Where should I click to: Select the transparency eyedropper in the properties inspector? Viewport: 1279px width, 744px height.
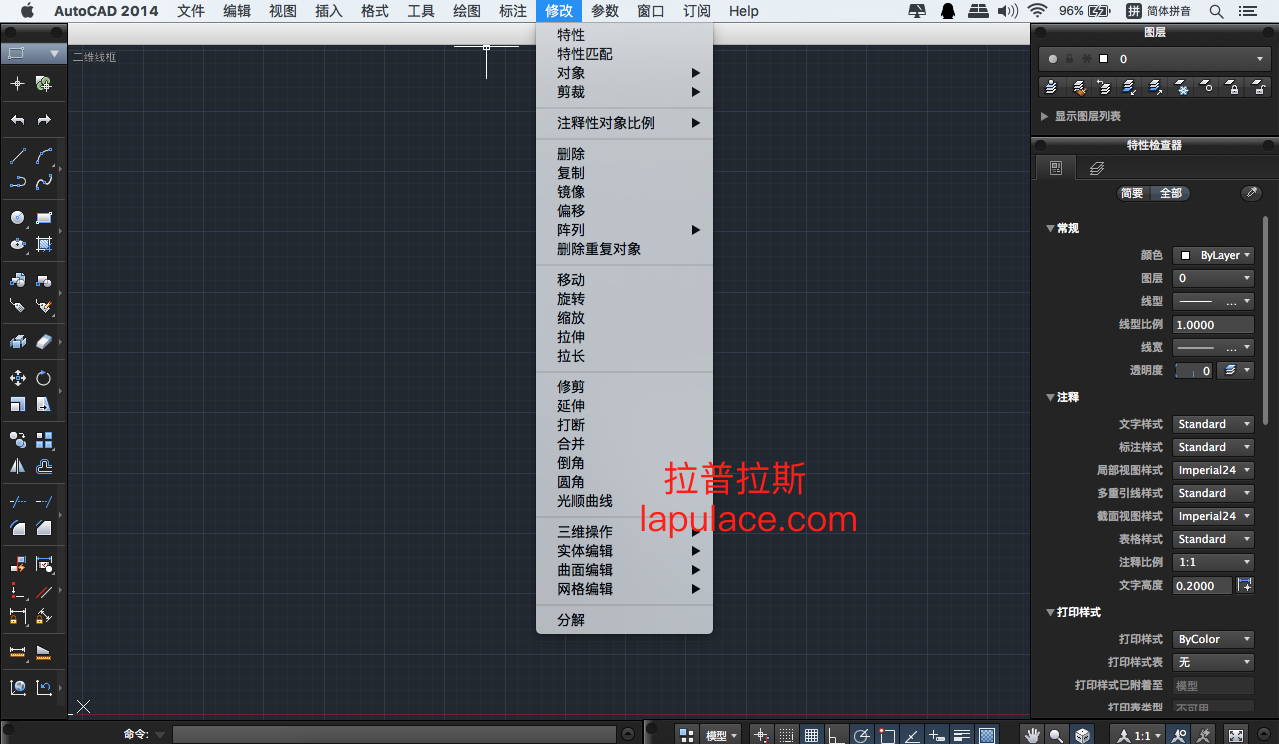pyautogui.click(x=1250, y=193)
